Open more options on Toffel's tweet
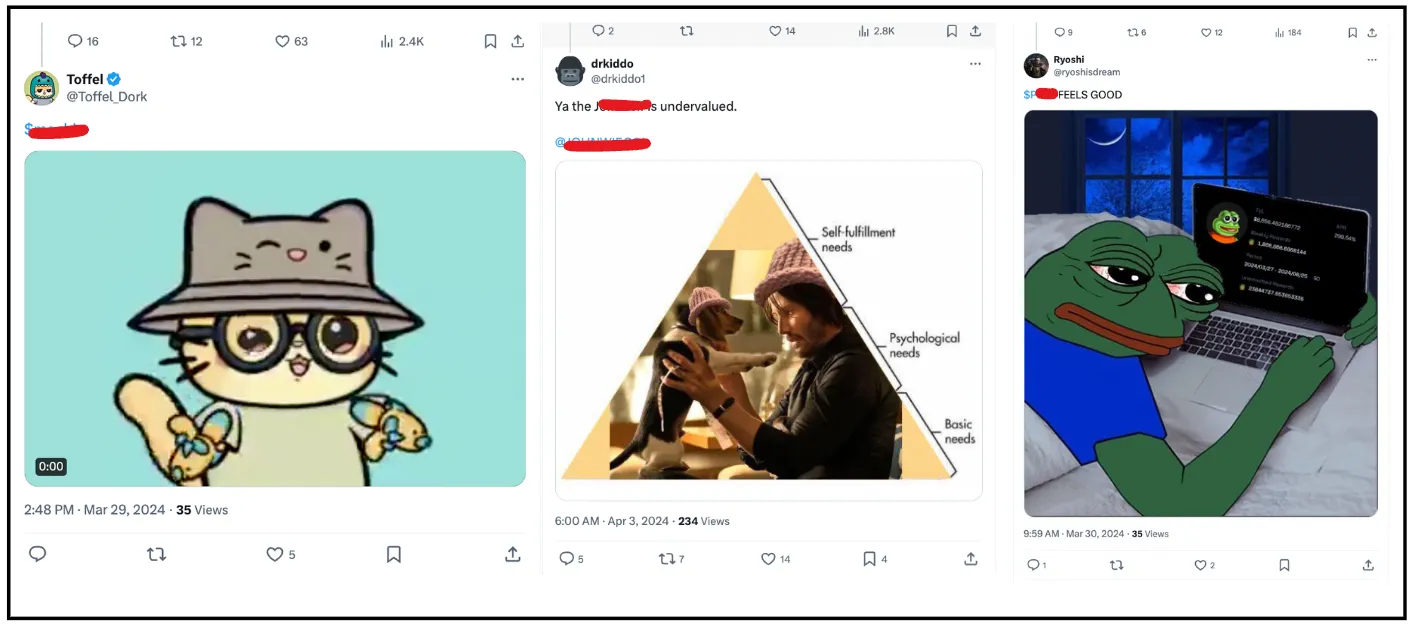The width and height of the screenshot is (1416, 628). click(x=517, y=79)
